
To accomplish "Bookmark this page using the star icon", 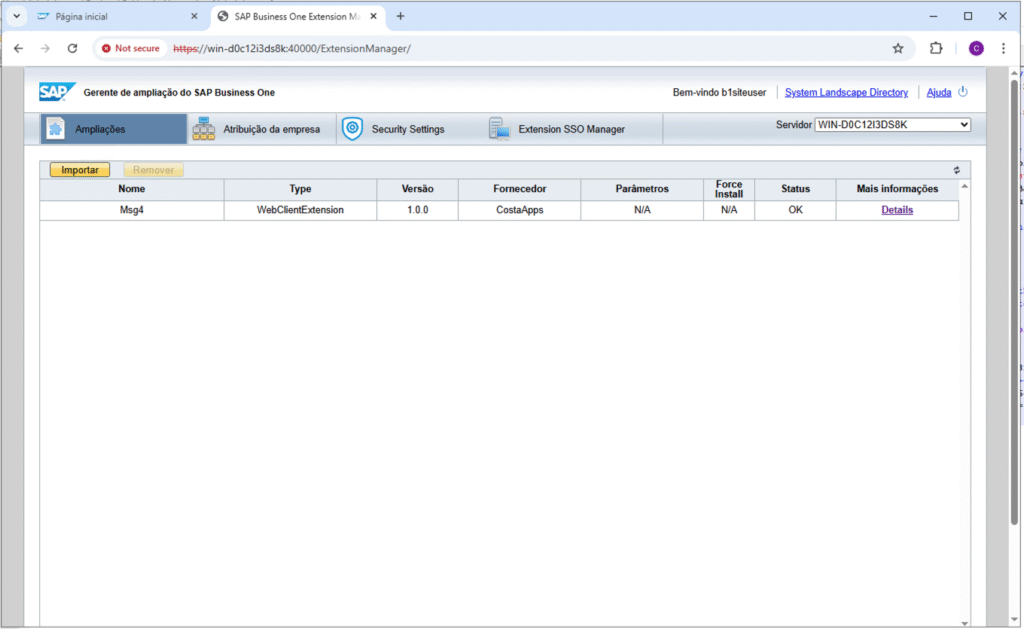I will (x=898, y=48).
